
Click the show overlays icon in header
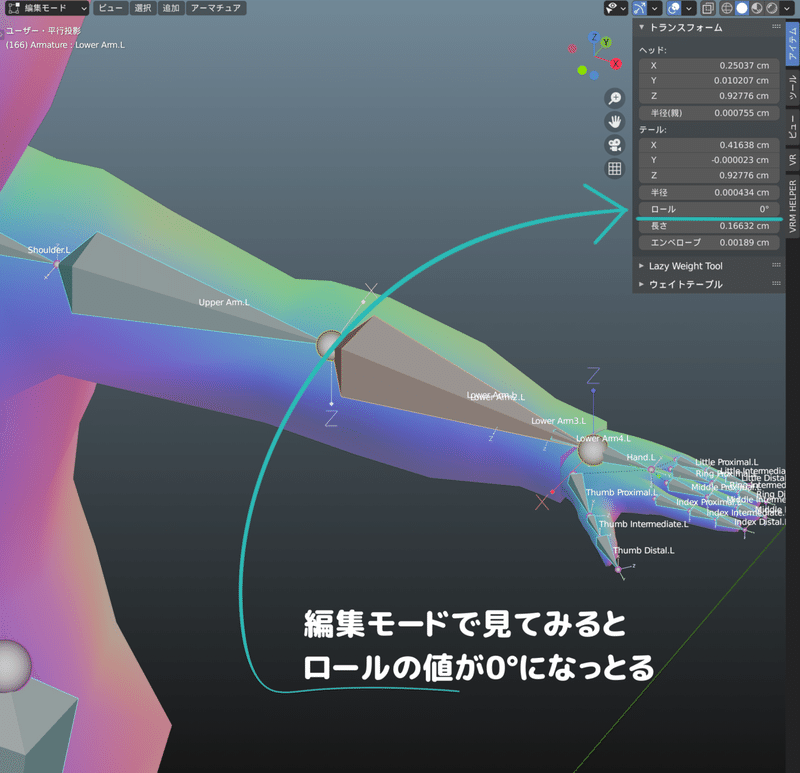(x=672, y=9)
